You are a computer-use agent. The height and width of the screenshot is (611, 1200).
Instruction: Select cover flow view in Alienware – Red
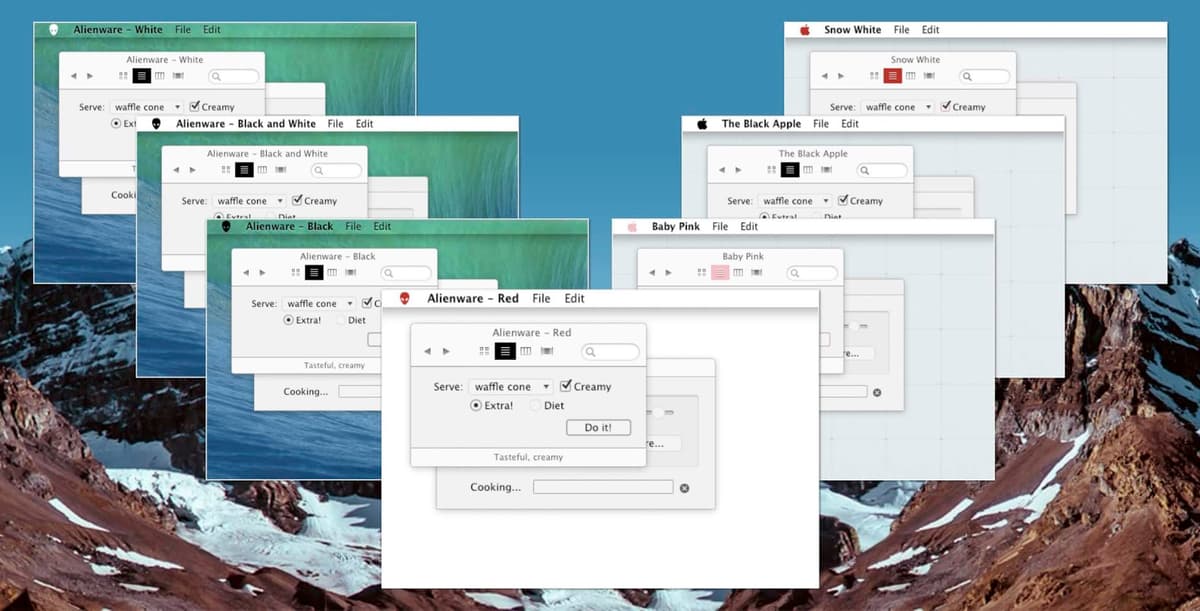(x=547, y=351)
